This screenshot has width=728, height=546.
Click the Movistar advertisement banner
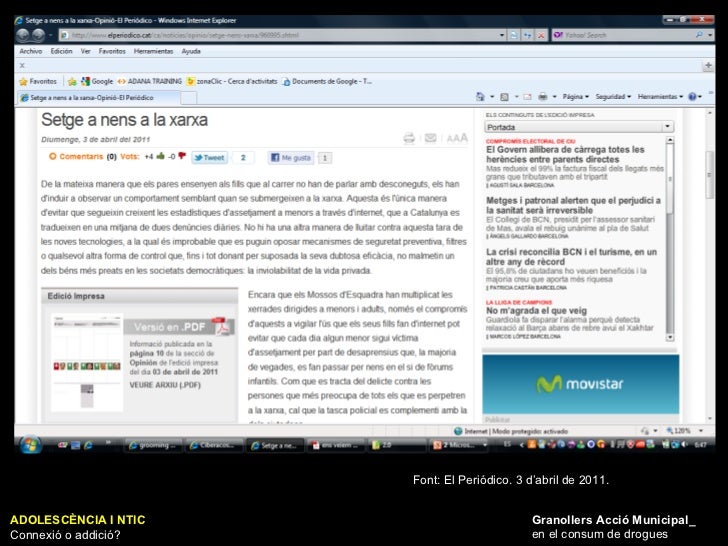pyautogui.click(x=580, y=384)
